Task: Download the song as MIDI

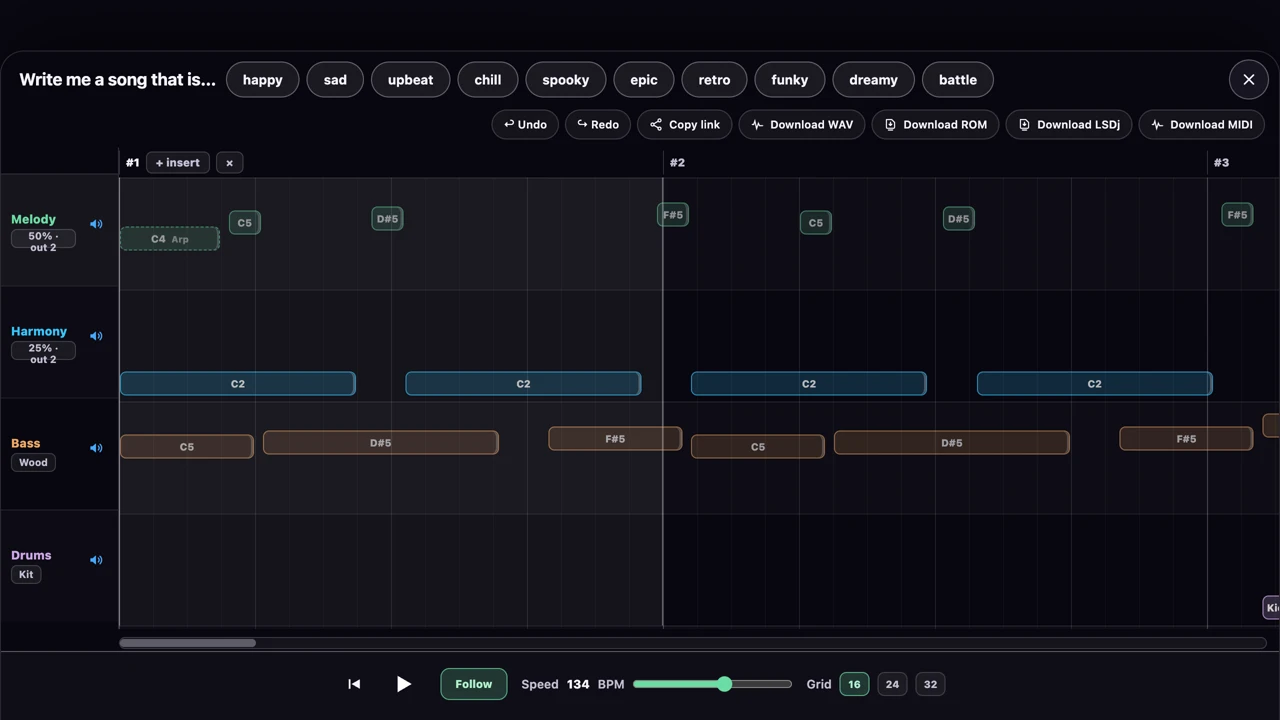Action: tap(1202, 125)
